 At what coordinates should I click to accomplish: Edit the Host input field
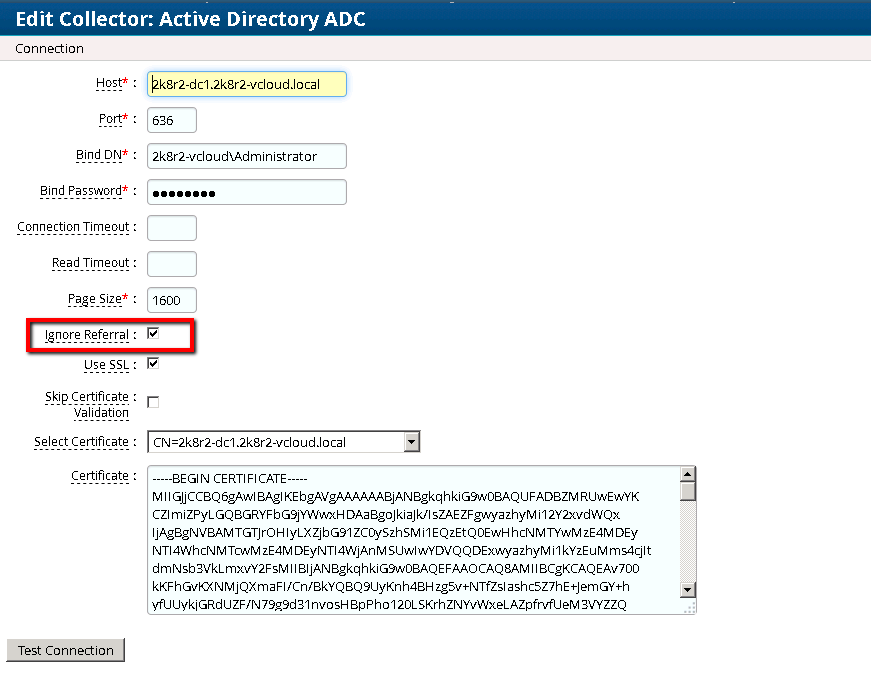click(x=246, y=84)
